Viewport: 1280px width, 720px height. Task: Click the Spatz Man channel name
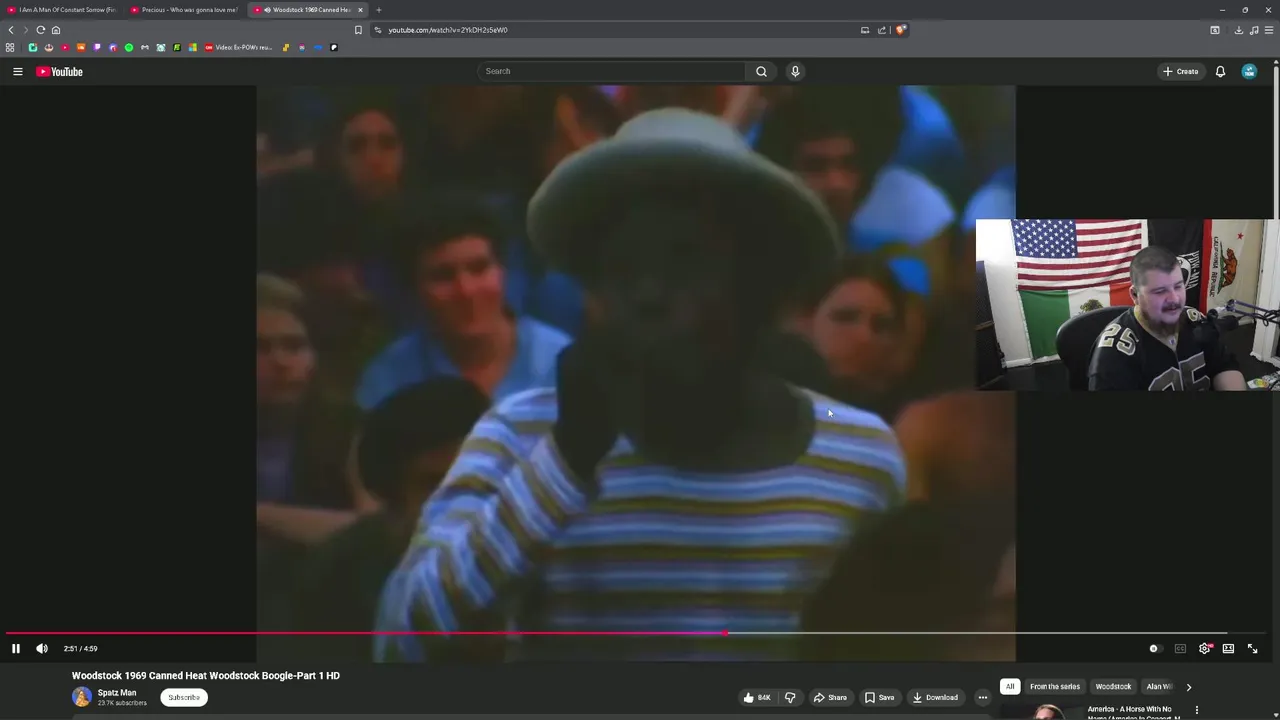pyautogui.click(x=117, y=692)
